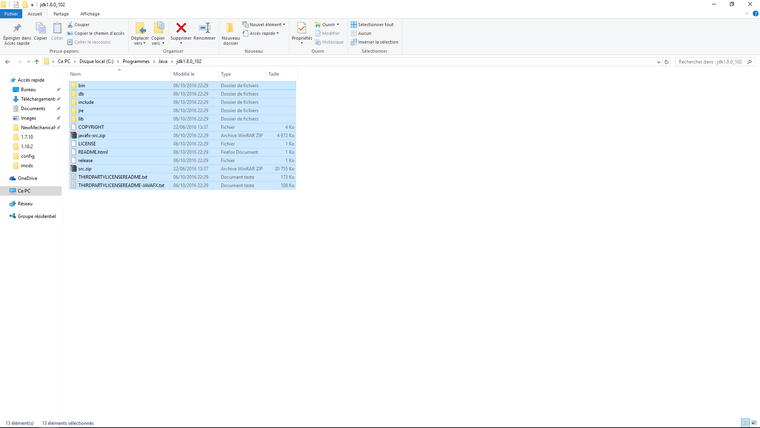Click the red Supprimer delete icon

tap(181, 29)
